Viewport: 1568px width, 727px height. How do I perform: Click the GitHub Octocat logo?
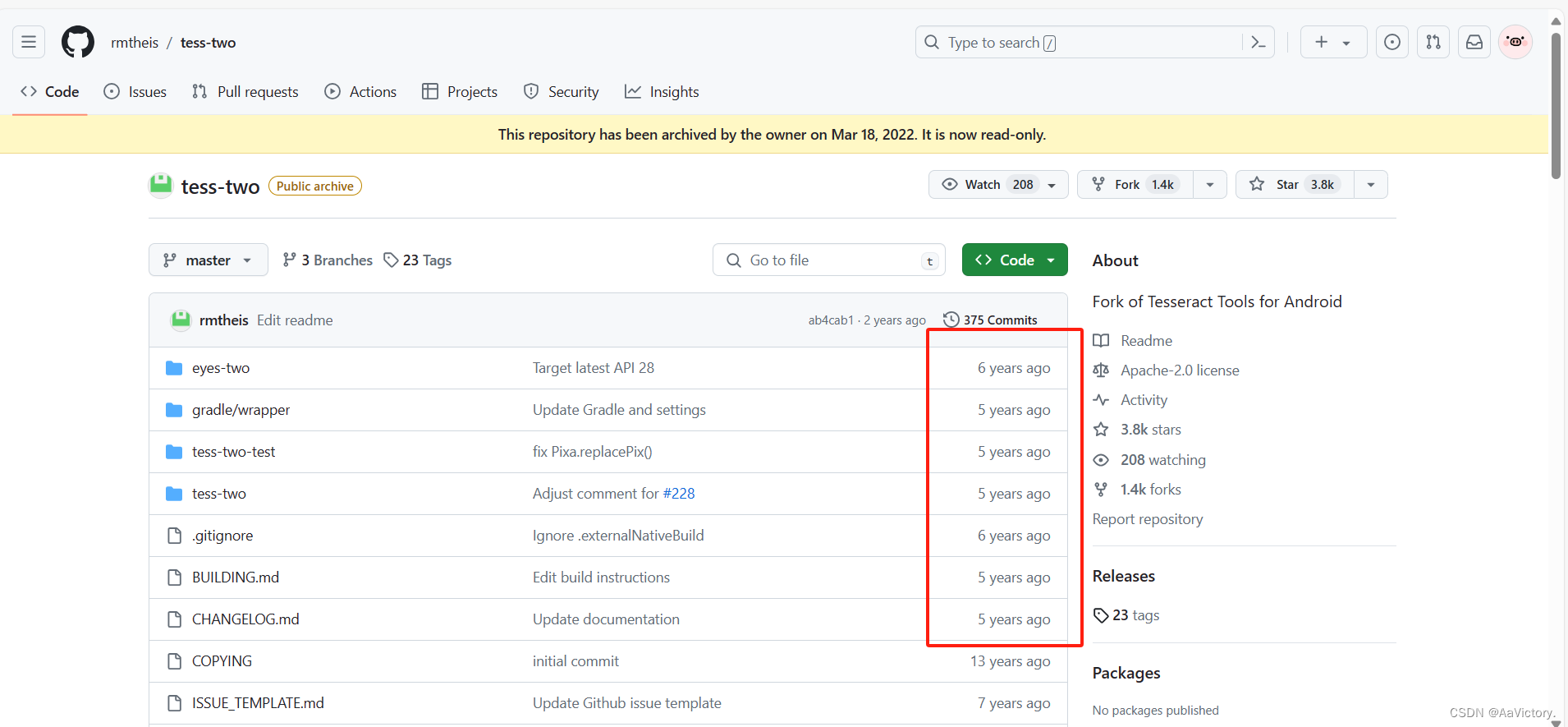pyautogui.click(x=78, y=42)
